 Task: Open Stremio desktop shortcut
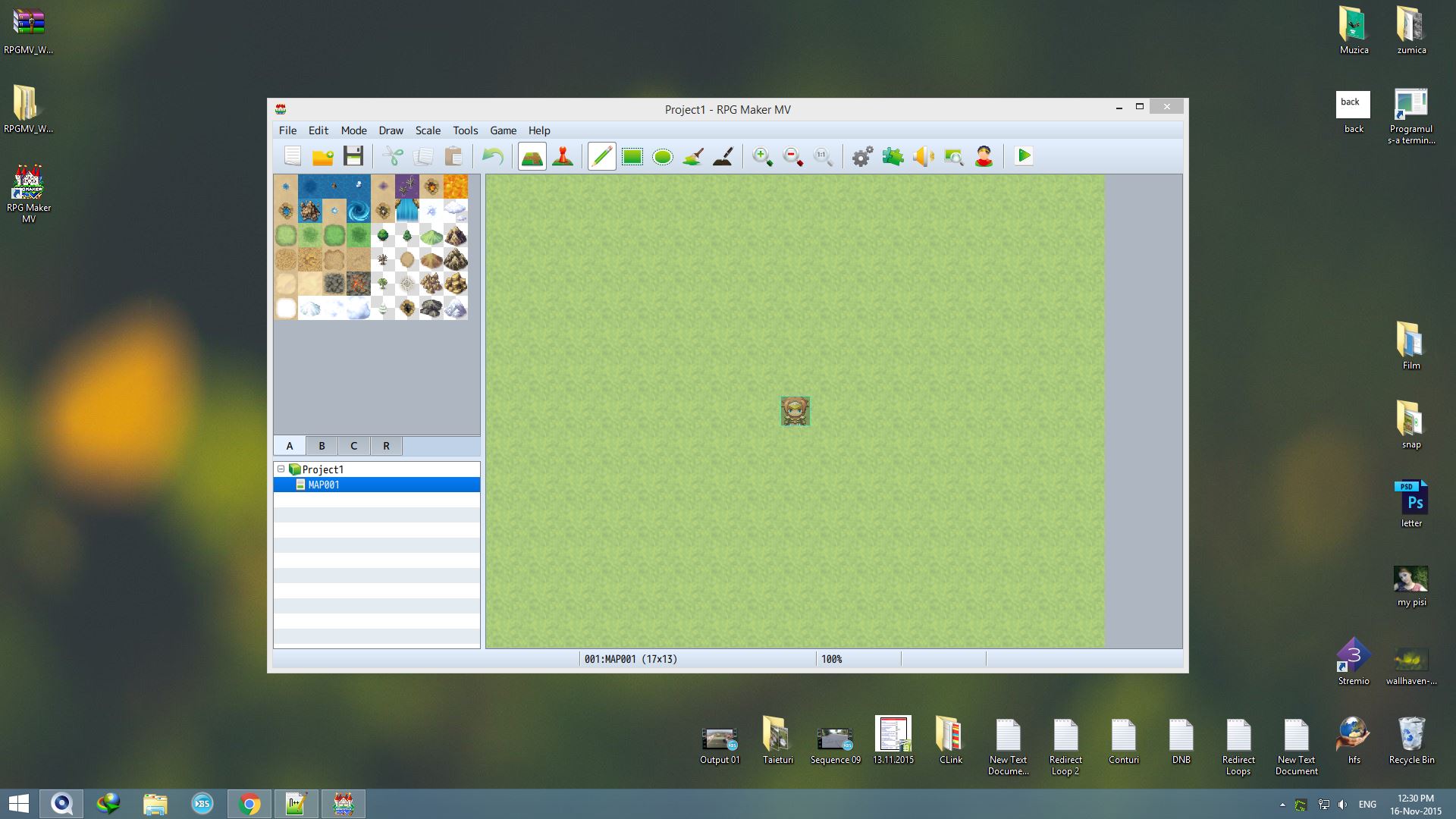[x=1354, y=661]
